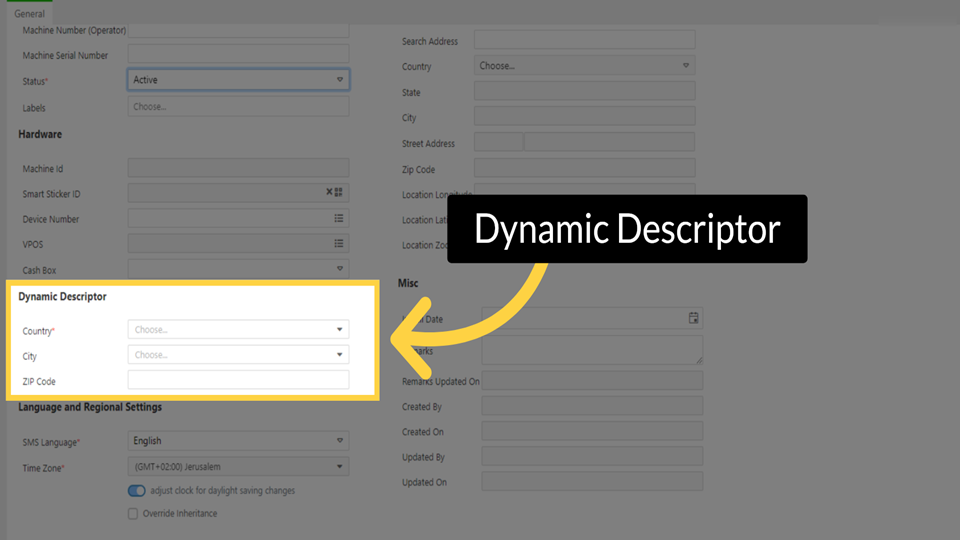Clear the Smart Sticker ID field with X icon

pos(329,192)
